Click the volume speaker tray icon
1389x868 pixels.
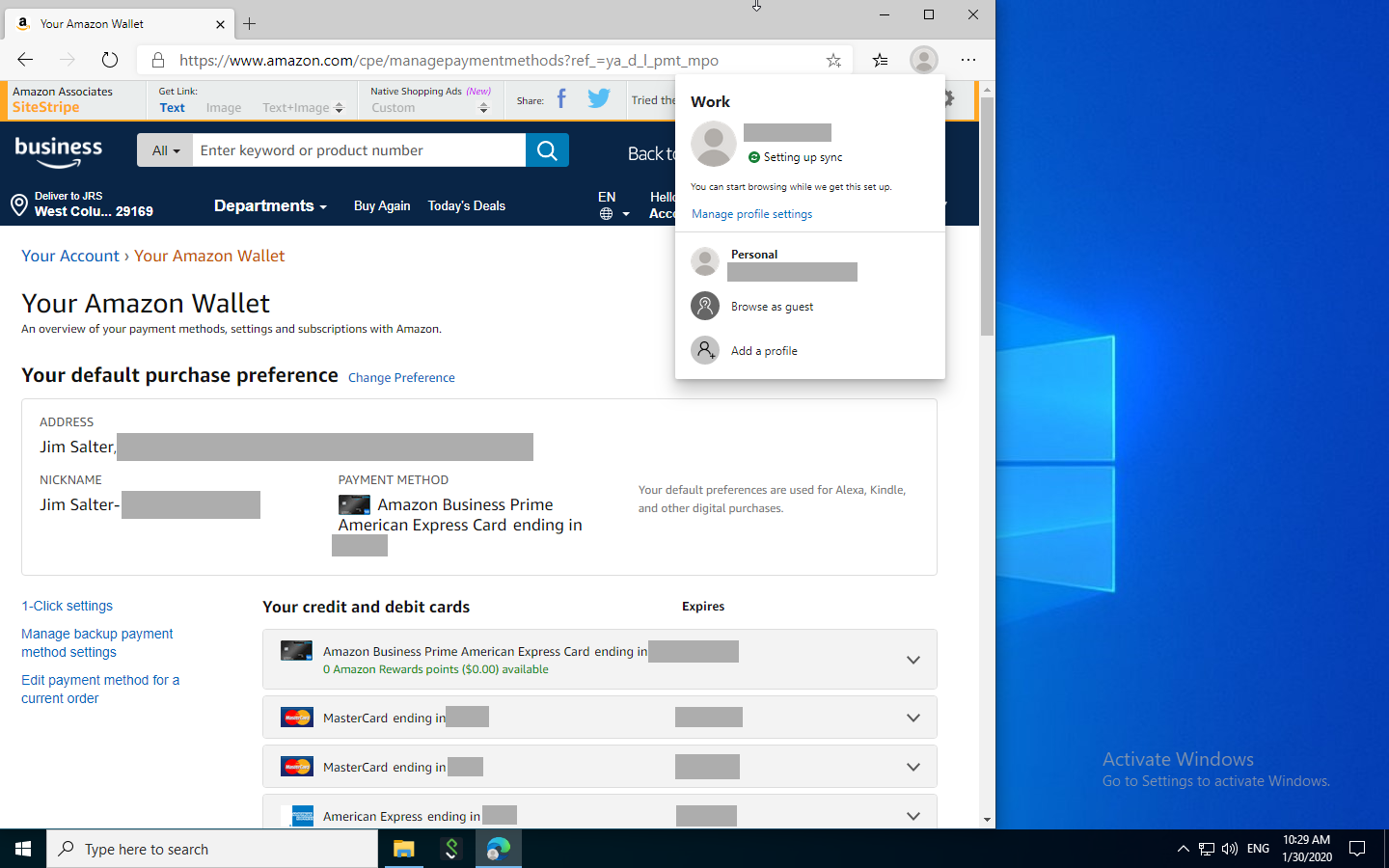coord(1230,849)
